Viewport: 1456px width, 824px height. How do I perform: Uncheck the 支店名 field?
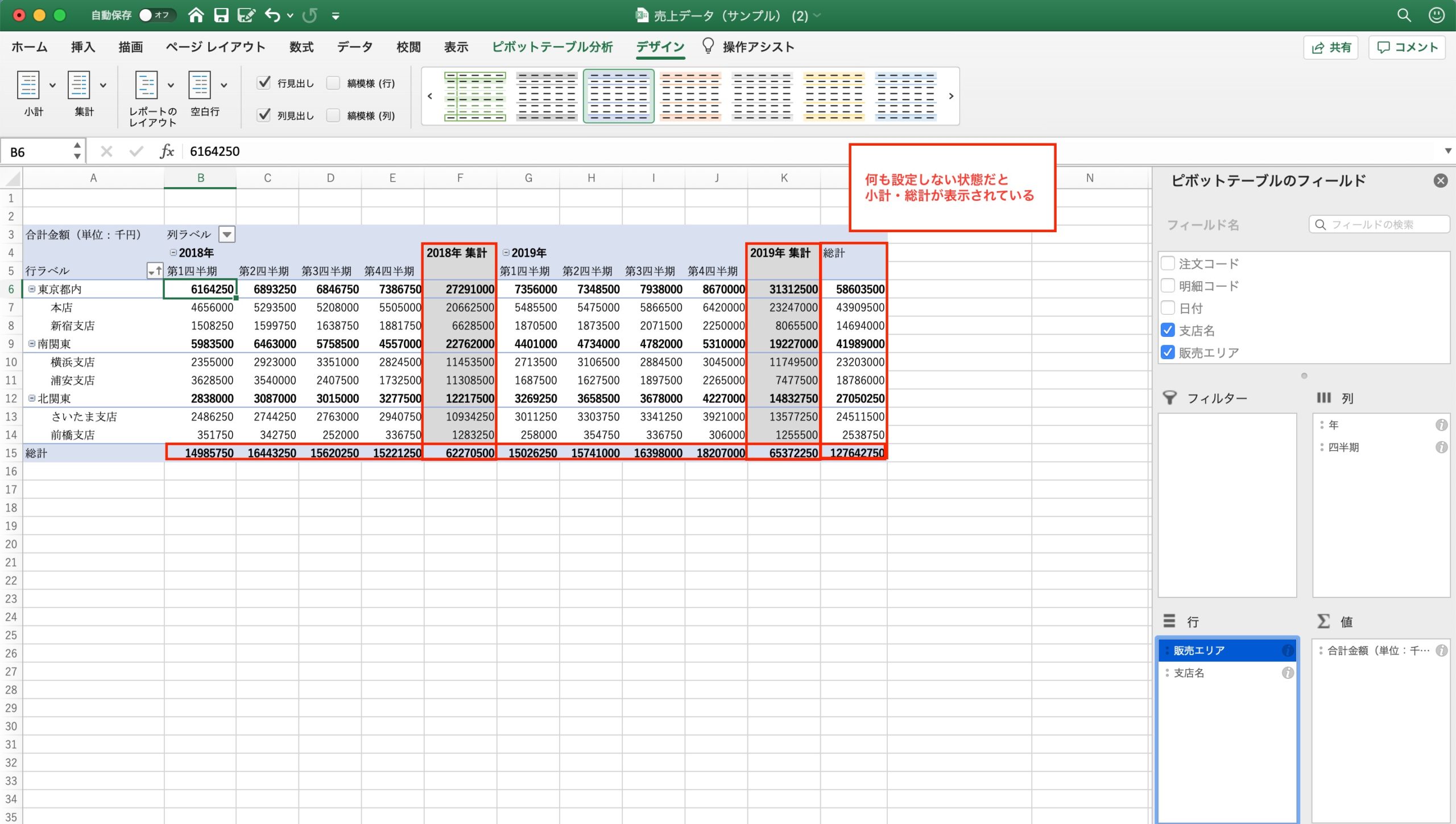(x=1168, y=330)
